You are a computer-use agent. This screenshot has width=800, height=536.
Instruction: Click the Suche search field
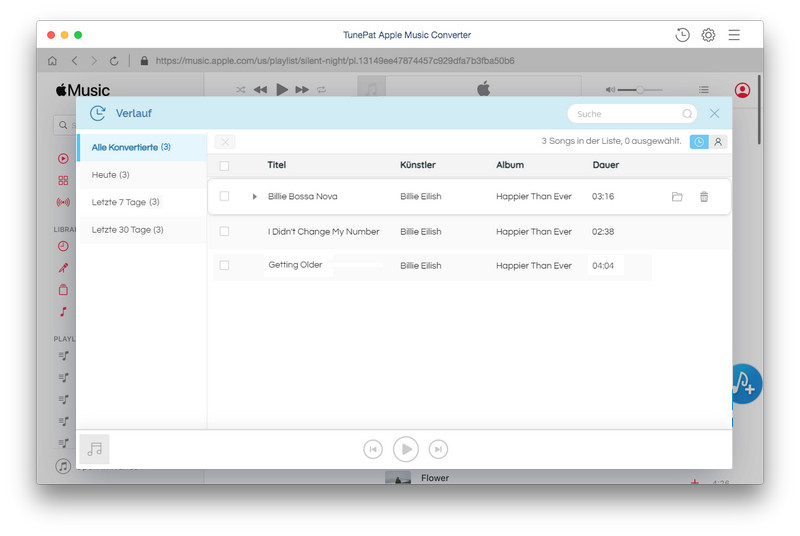click(632, 114)
